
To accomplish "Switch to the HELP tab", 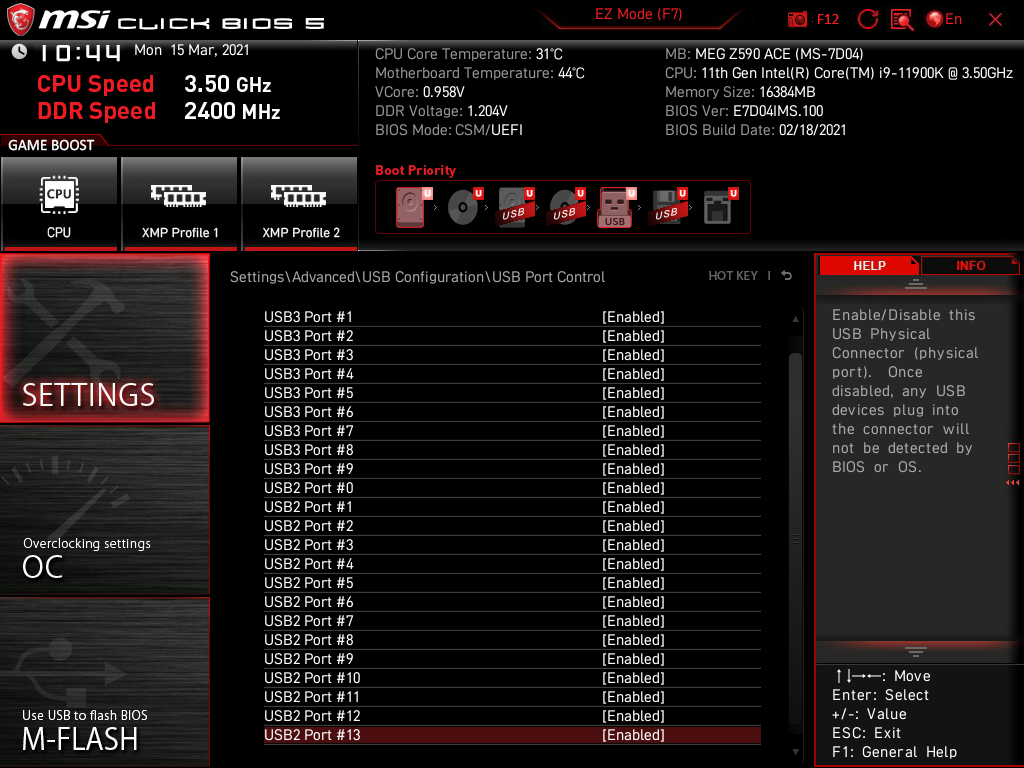I will [x=869, y=266].
